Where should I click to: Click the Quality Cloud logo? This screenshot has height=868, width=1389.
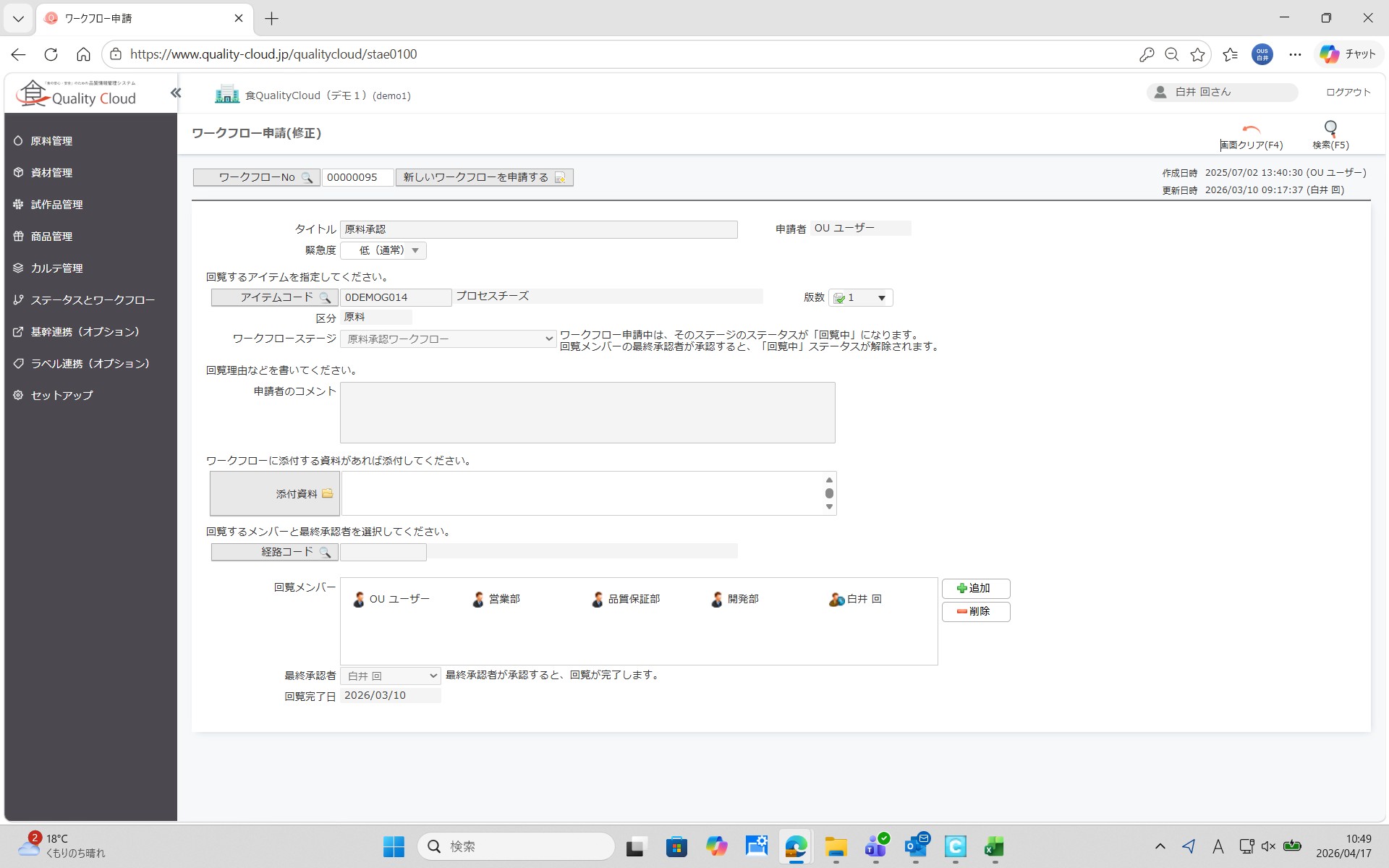pyautogui.click(x=77, y=93)
